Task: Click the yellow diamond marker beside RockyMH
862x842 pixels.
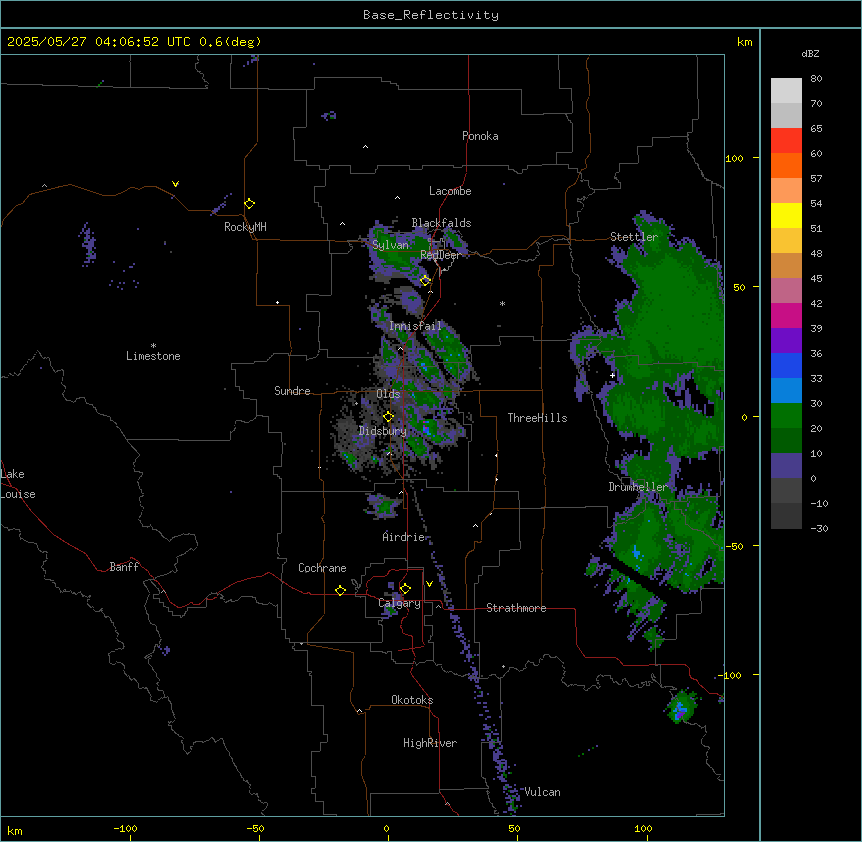Action: coord(249,204)
